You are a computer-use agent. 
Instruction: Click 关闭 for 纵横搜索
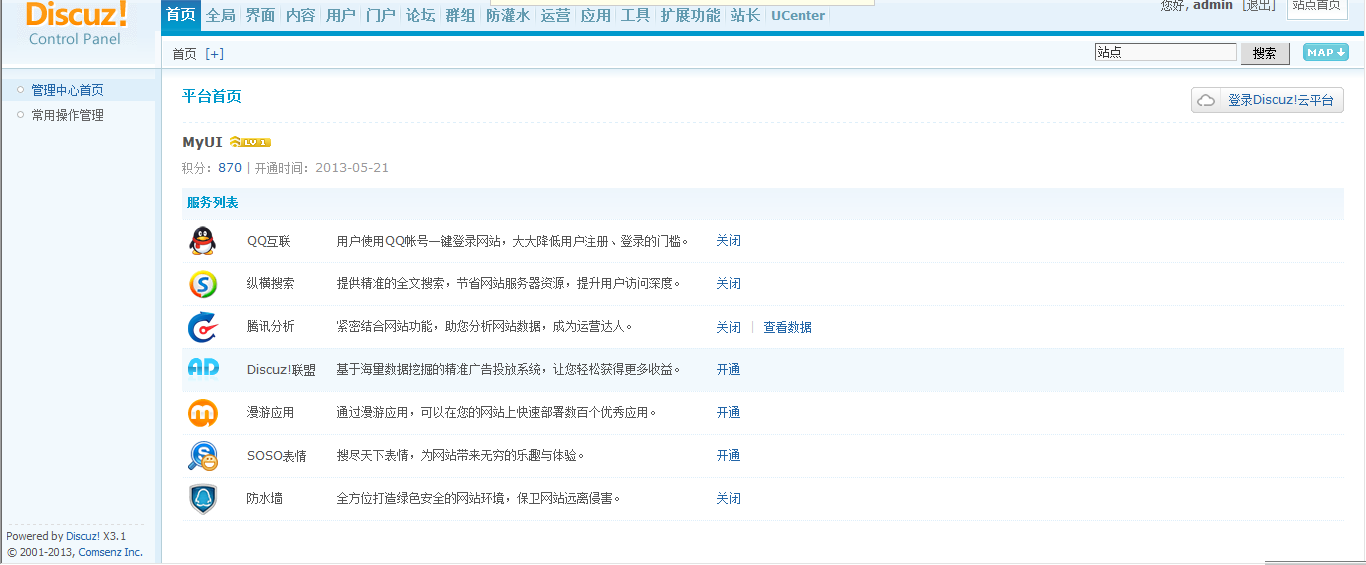728,284
